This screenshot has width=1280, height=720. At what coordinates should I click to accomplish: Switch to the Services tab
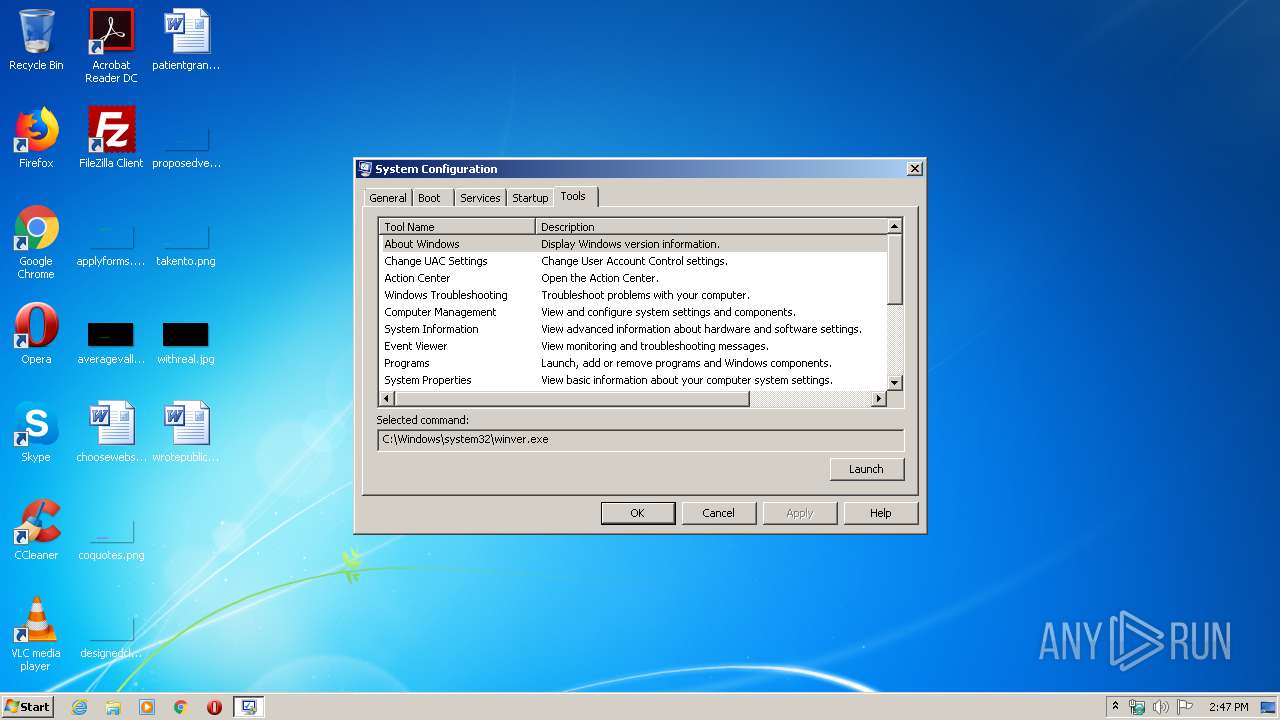[x=480, y=198]
